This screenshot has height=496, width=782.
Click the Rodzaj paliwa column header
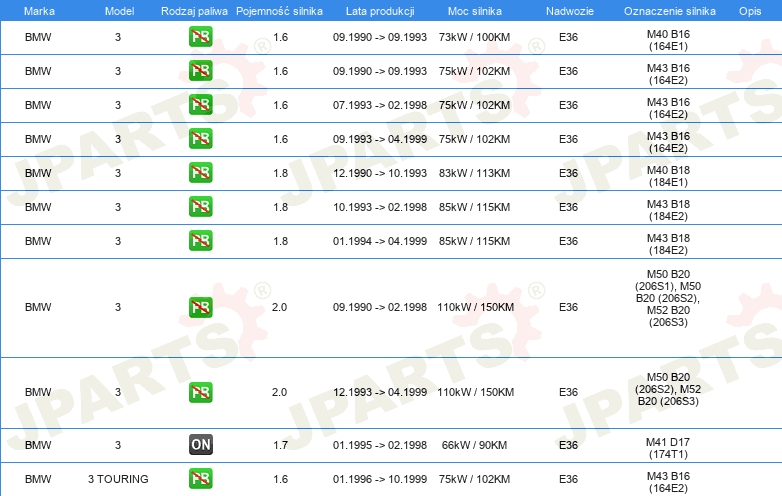tap(194, 10)
